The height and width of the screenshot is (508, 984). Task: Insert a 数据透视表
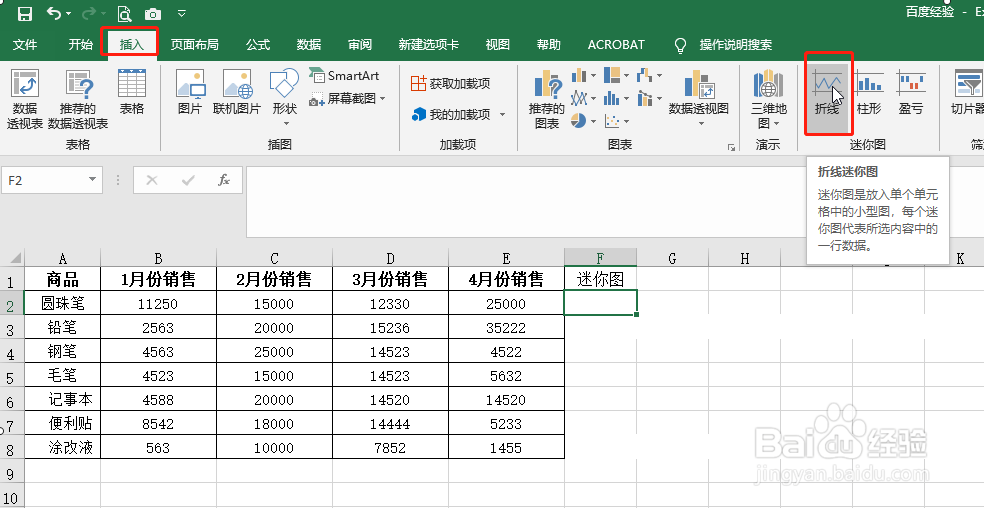[25, 99]
